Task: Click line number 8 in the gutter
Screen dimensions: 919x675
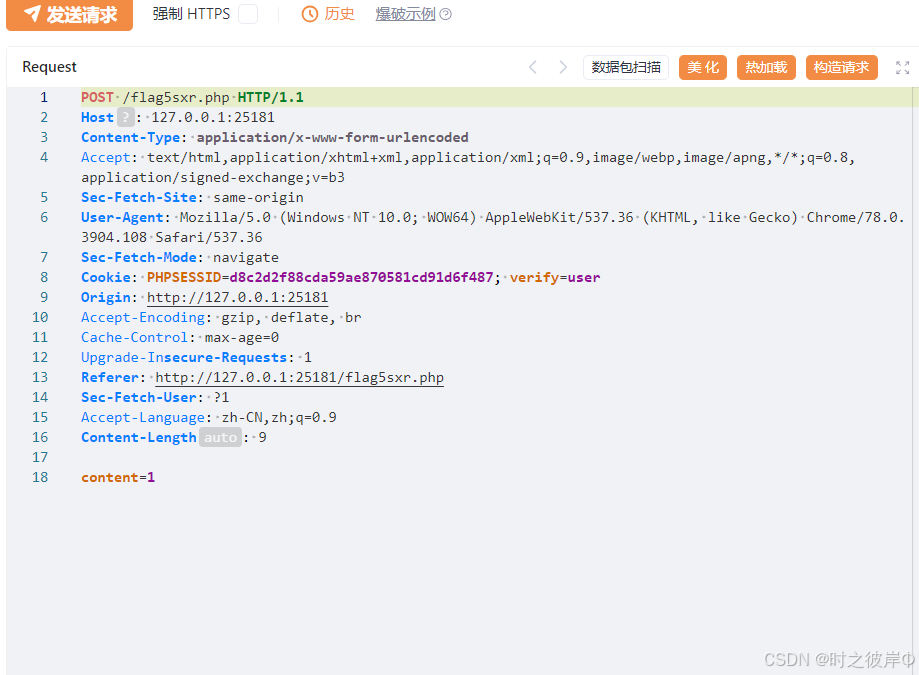Action: tap(43, 277)
